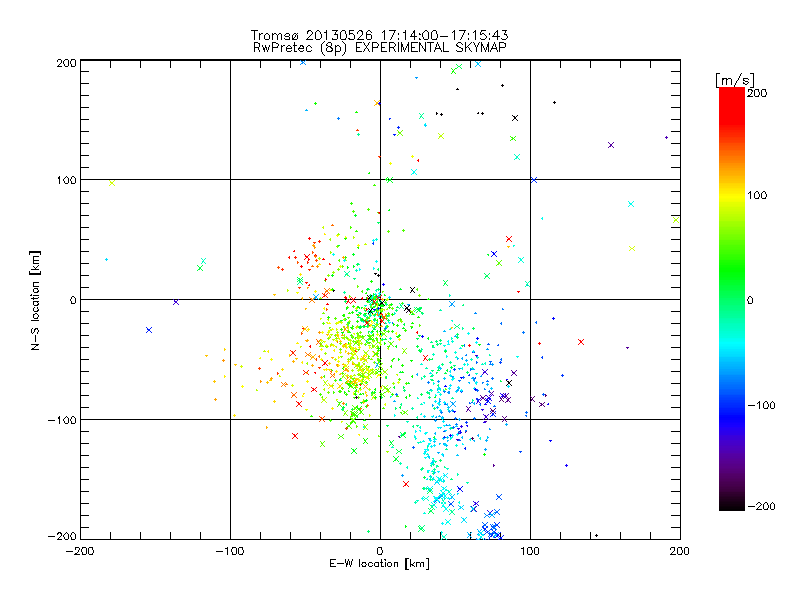Click the x-axis tick label "200" under the plot
800x600 pixels.
coord(680,551)
